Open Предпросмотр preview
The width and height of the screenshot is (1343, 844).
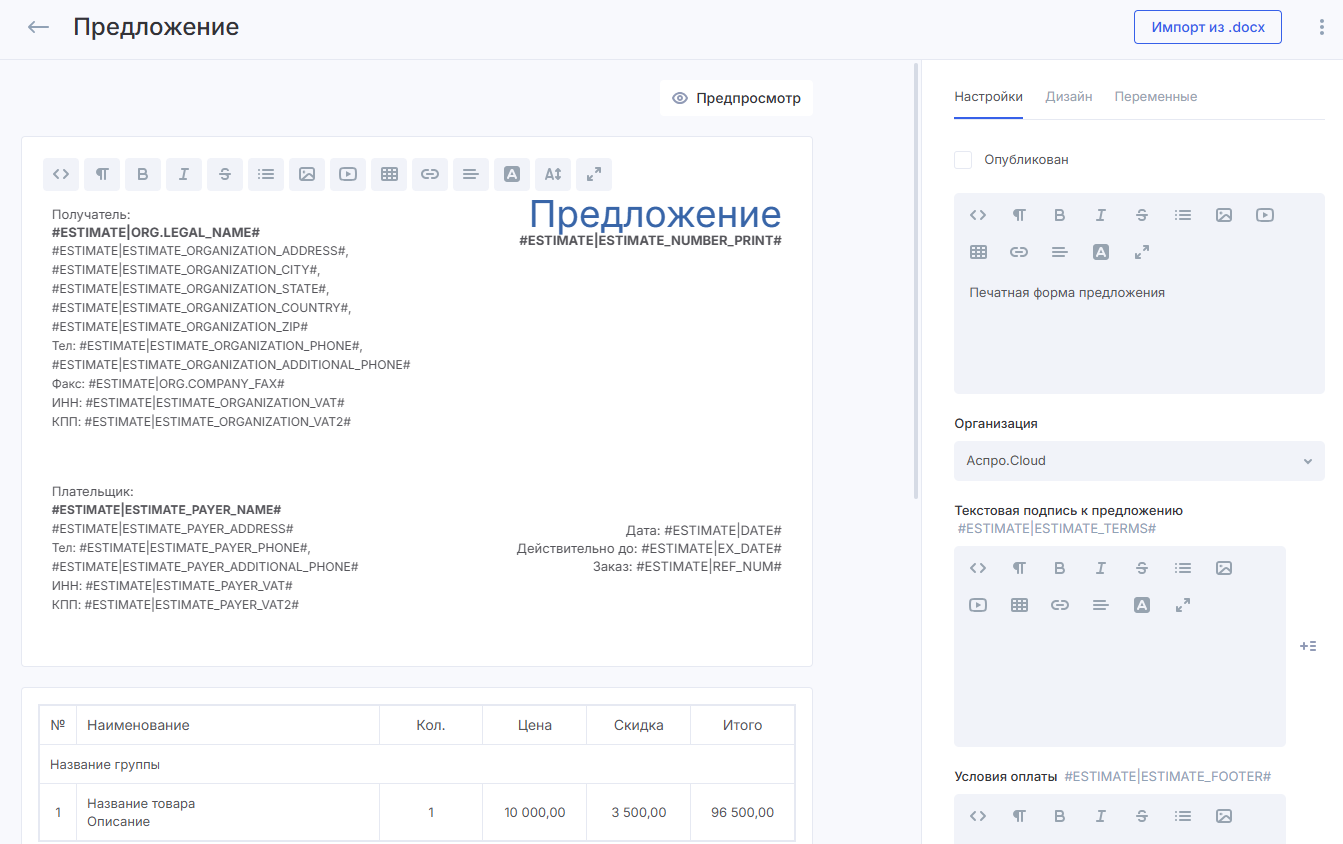737,98
